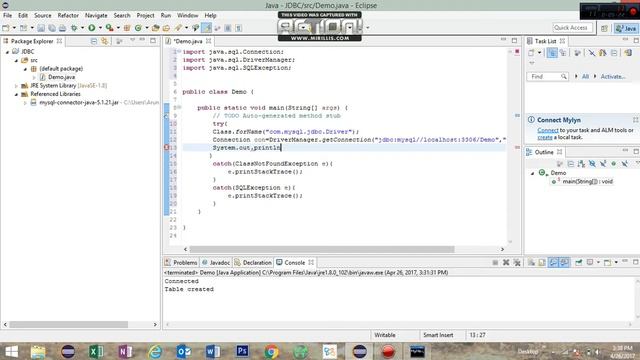Open the File menu

coord(7,16)
